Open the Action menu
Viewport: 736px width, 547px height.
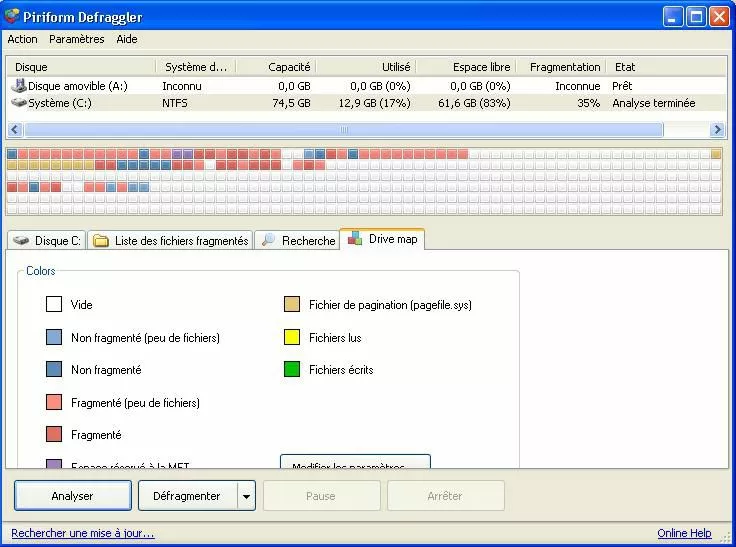coord(22,39)
